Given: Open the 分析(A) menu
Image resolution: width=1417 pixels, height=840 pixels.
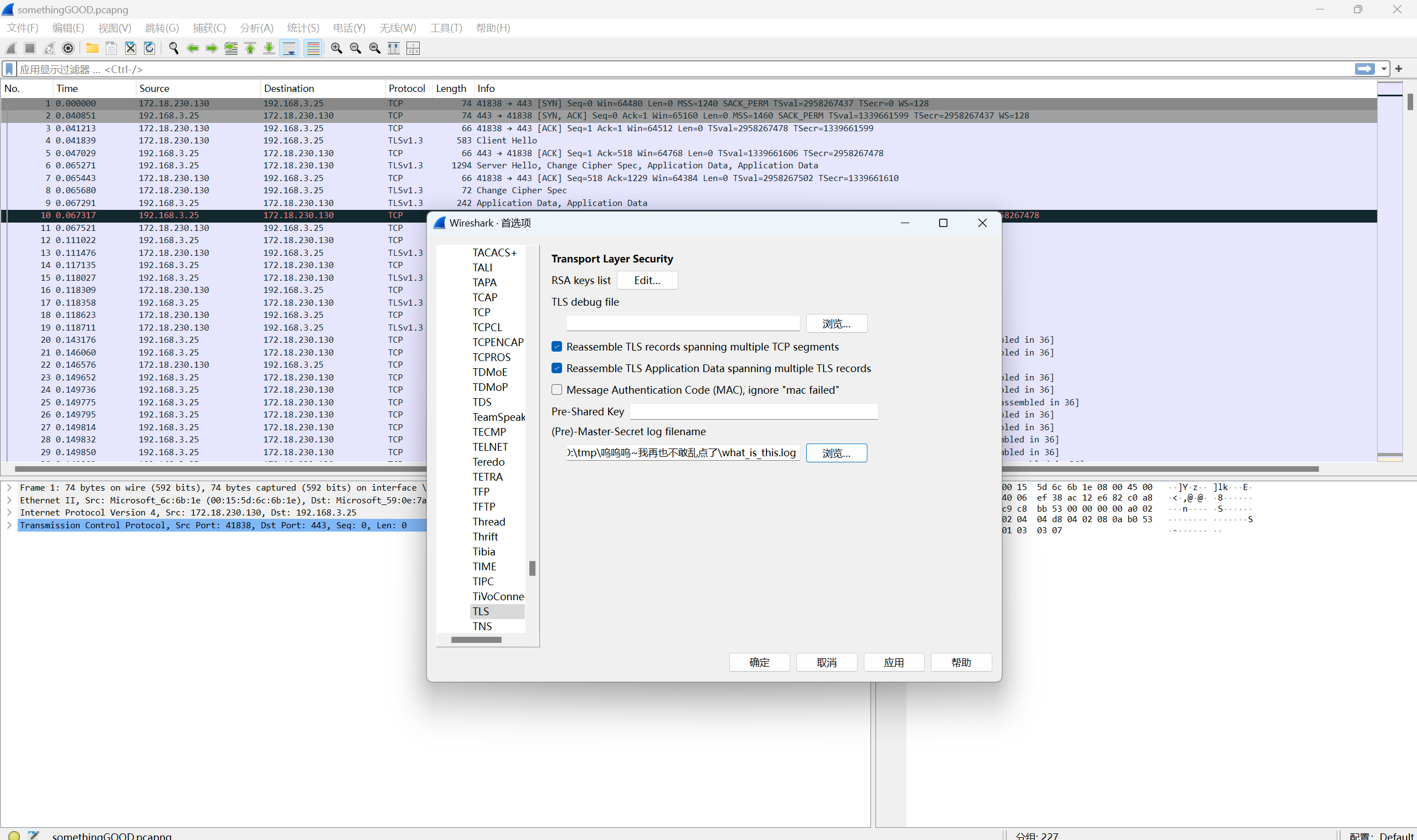Looking at the screenshot, I should point(256,28).
